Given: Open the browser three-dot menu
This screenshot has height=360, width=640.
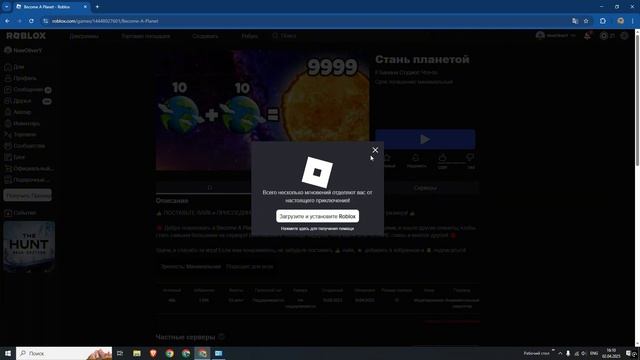Looking at the screenshot, I should (x=633, y=21).
